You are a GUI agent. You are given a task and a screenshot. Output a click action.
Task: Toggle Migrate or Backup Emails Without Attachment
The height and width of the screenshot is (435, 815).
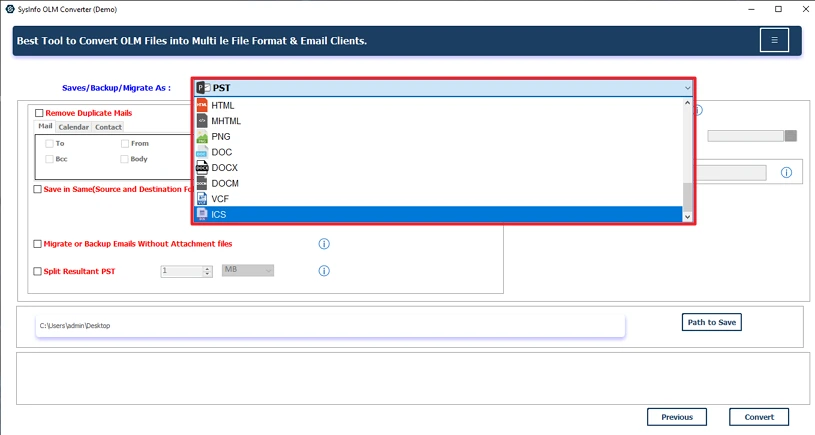[37, 244]
